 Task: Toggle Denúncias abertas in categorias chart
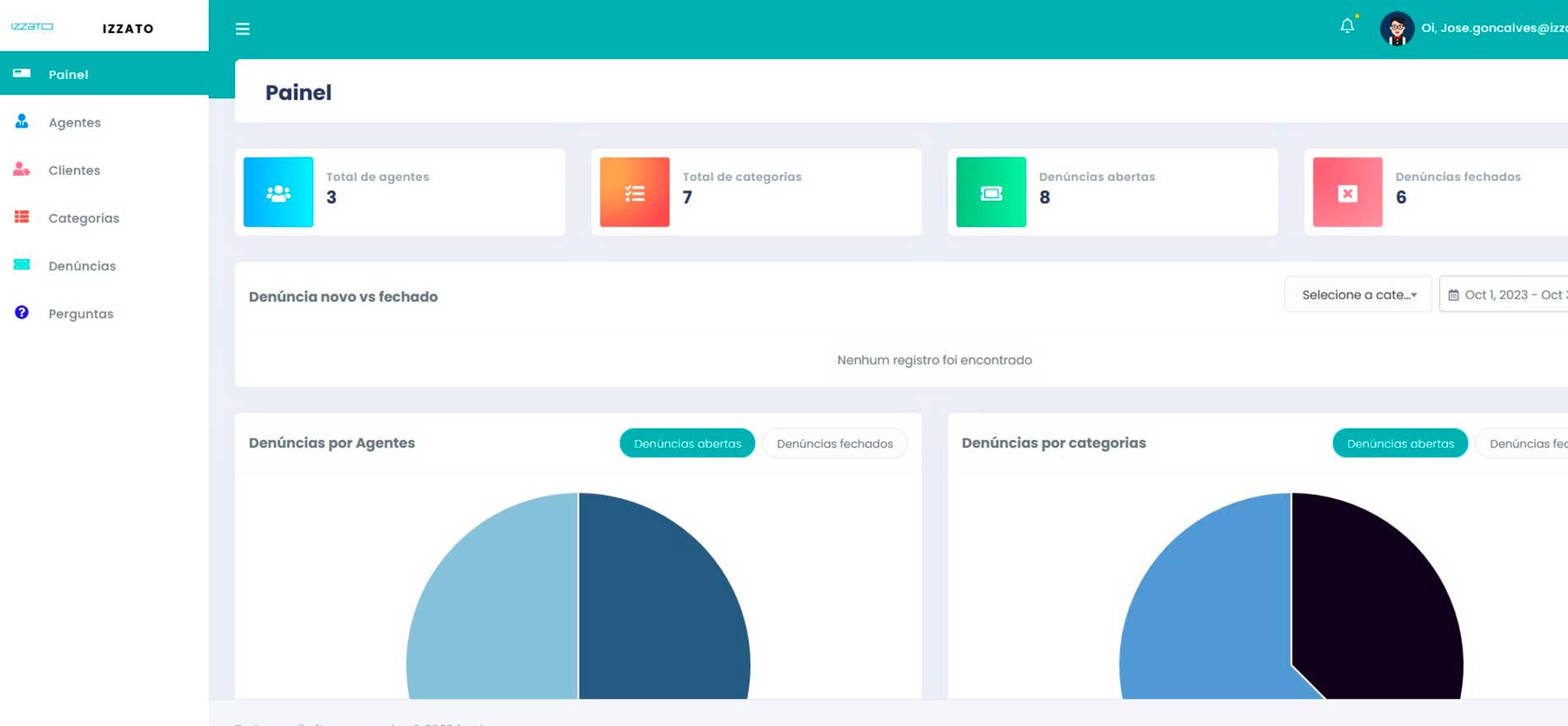coord(1399,443)
